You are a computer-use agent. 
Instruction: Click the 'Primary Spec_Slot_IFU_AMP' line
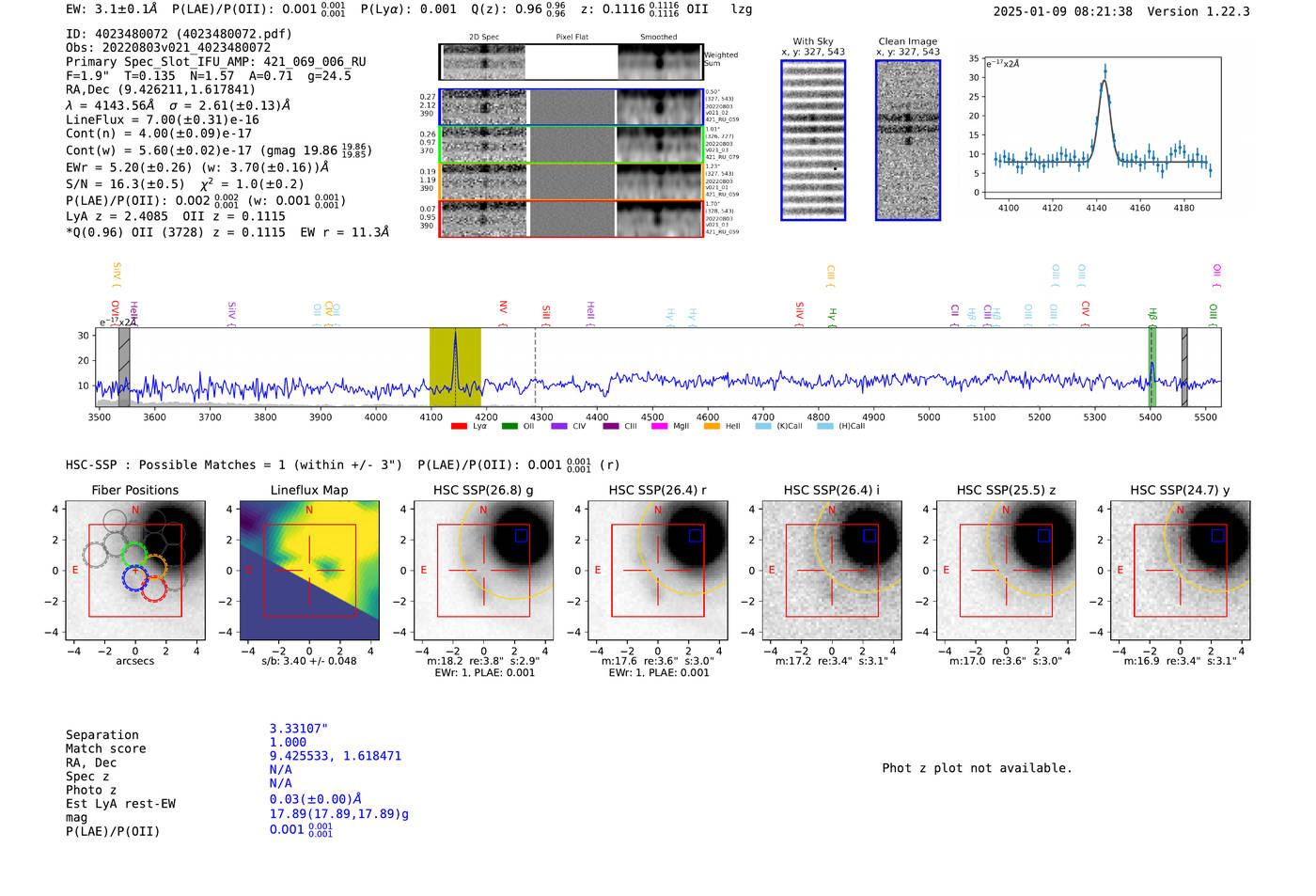pos(216,62)
